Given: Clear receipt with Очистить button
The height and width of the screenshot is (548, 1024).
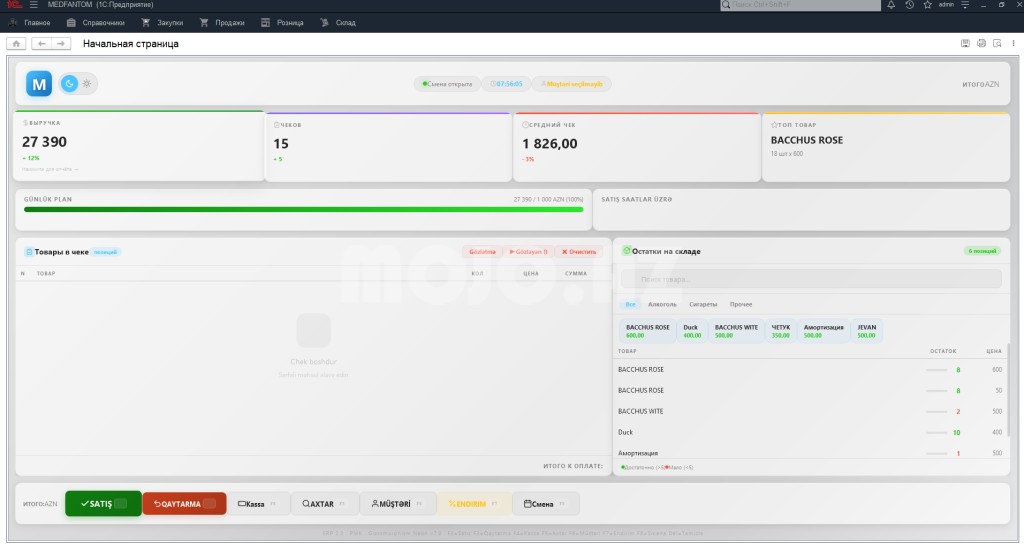Looking at the screenshot, I should pos(579,251).
